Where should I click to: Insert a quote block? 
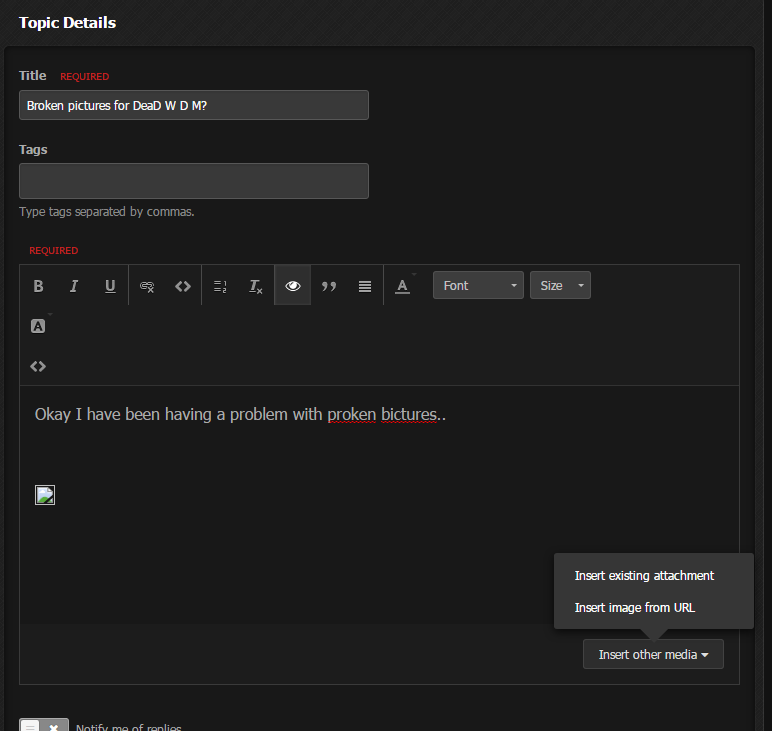(328, 286)
